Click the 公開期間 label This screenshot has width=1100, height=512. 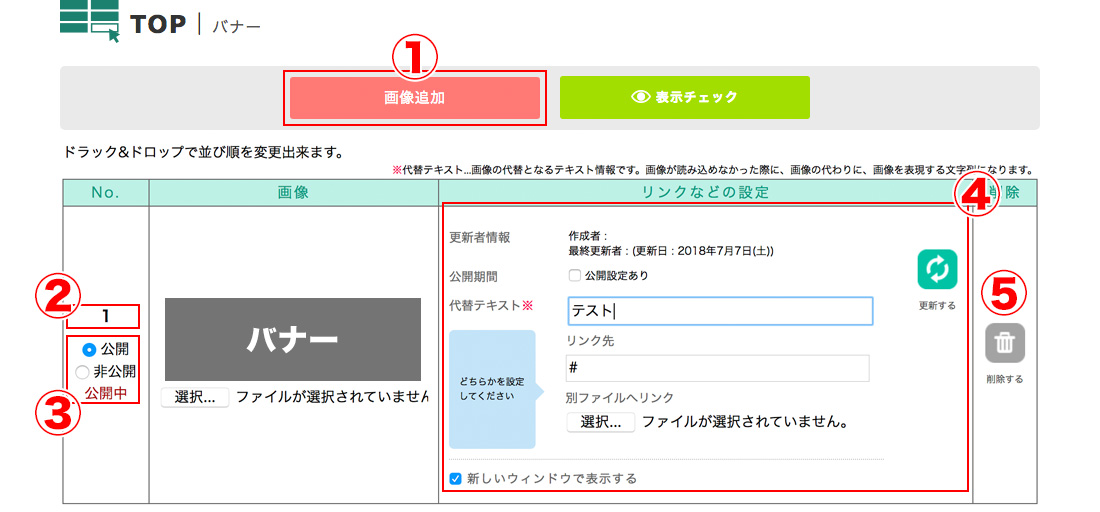click(x=472, y=276)
